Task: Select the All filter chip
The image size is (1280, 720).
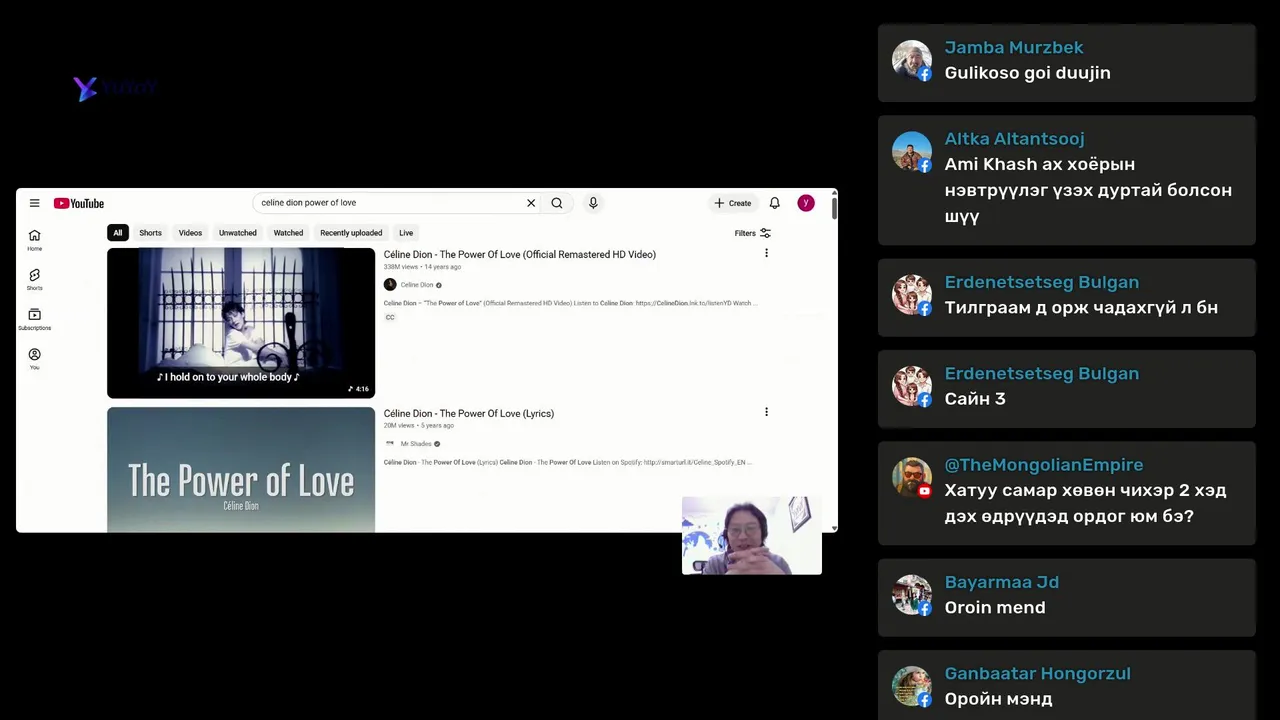Action: coord(117,233)
